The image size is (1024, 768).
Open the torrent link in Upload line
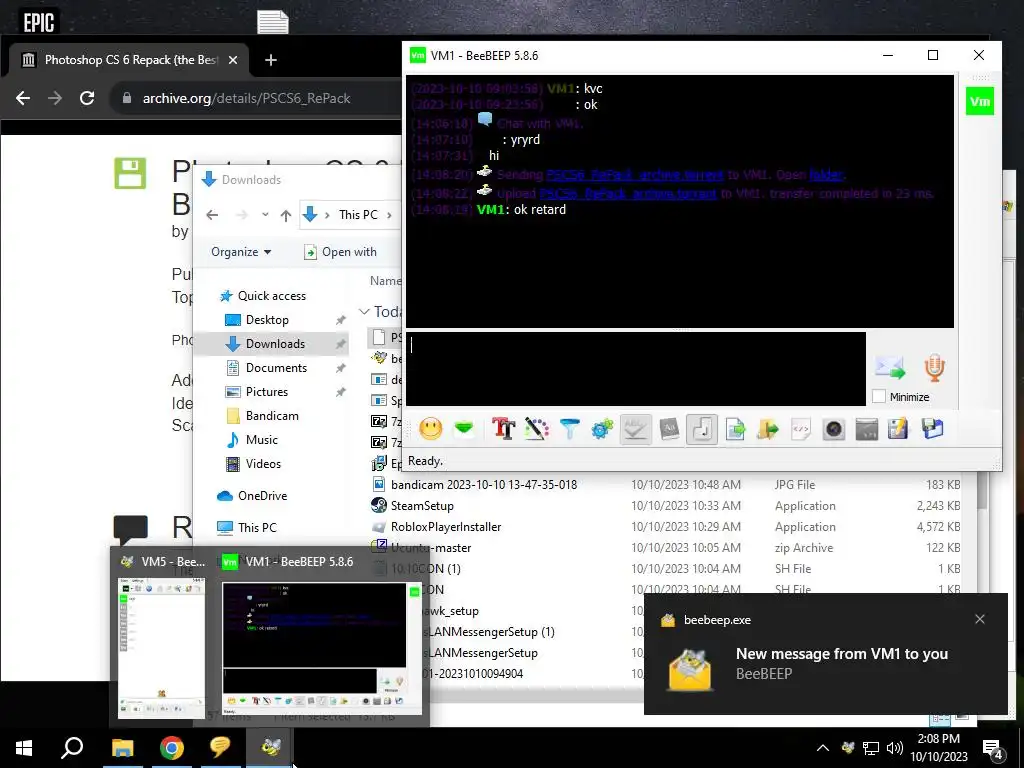(628, 193)
